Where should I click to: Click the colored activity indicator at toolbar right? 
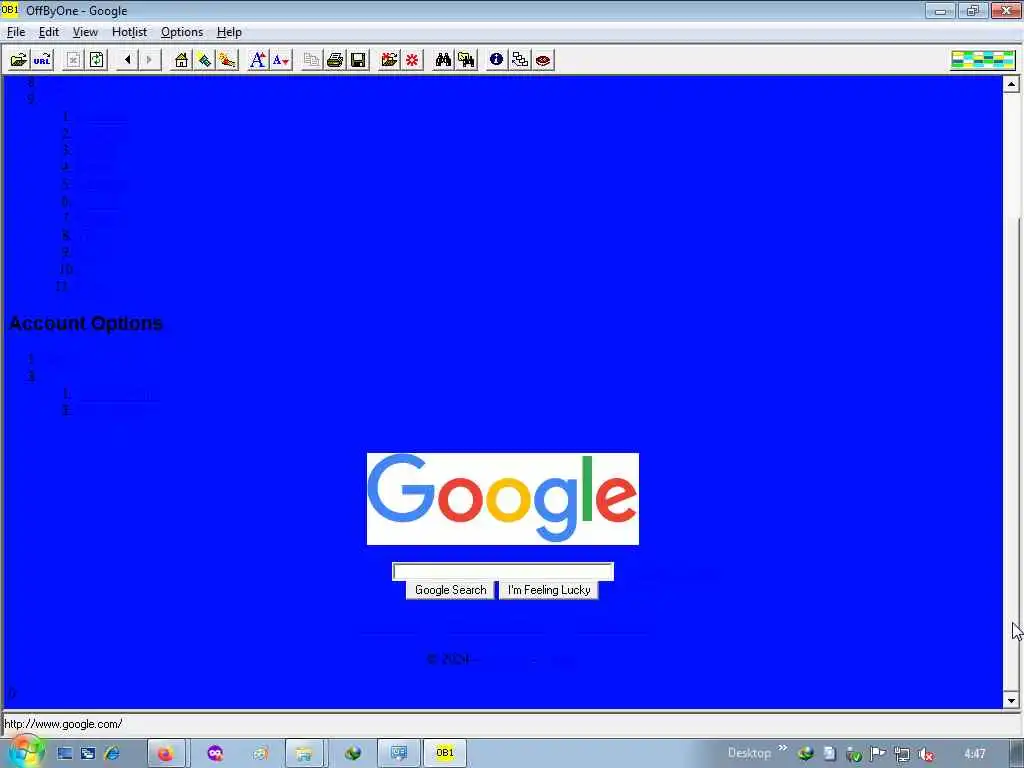(983, 60)
